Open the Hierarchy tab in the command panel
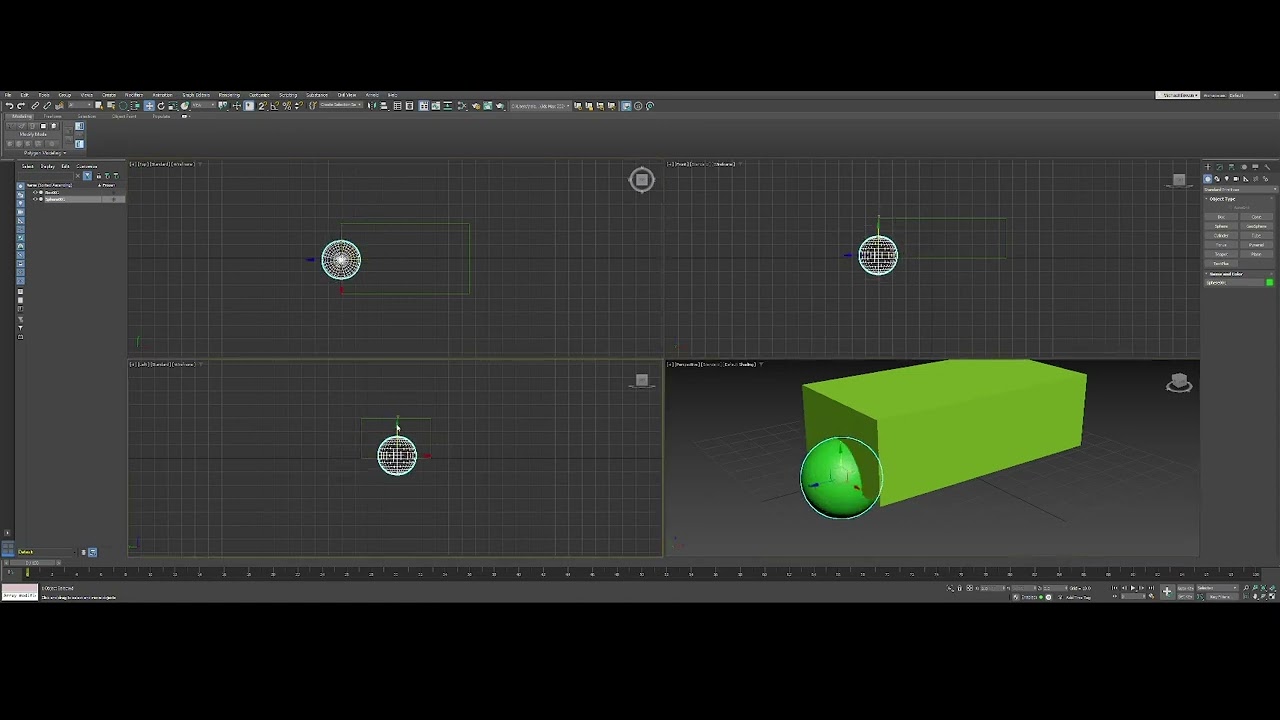 (1231, 167)
